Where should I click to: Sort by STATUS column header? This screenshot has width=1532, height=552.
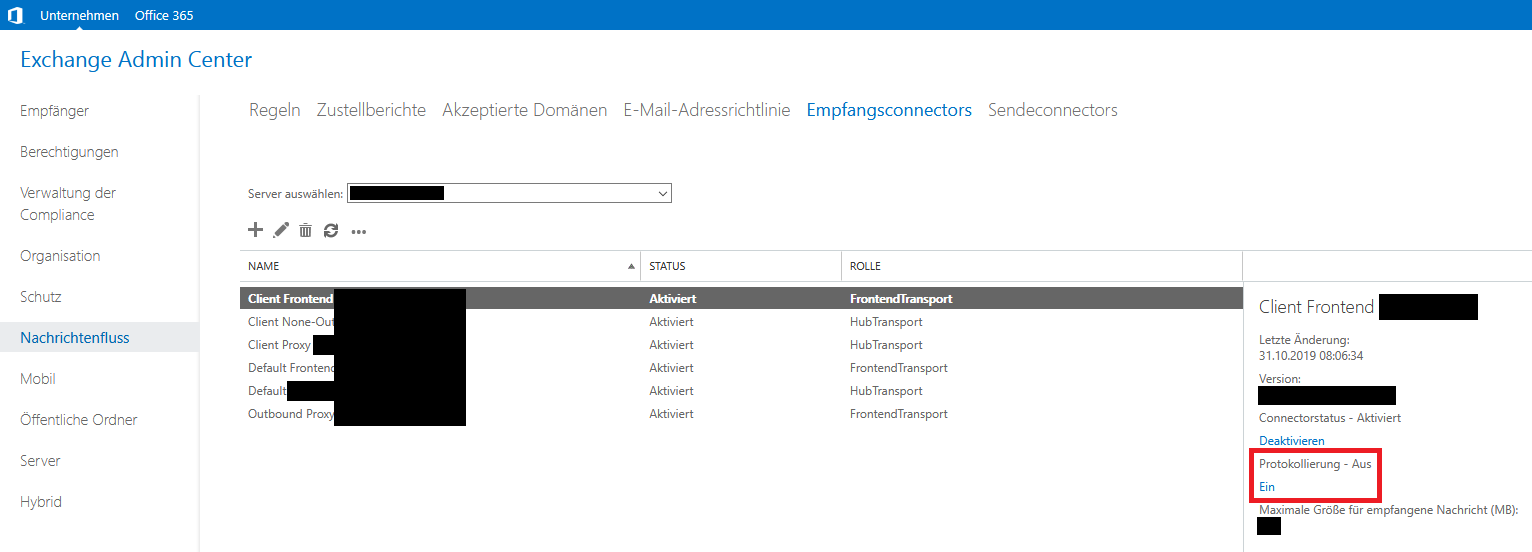(x=667, y=267)
